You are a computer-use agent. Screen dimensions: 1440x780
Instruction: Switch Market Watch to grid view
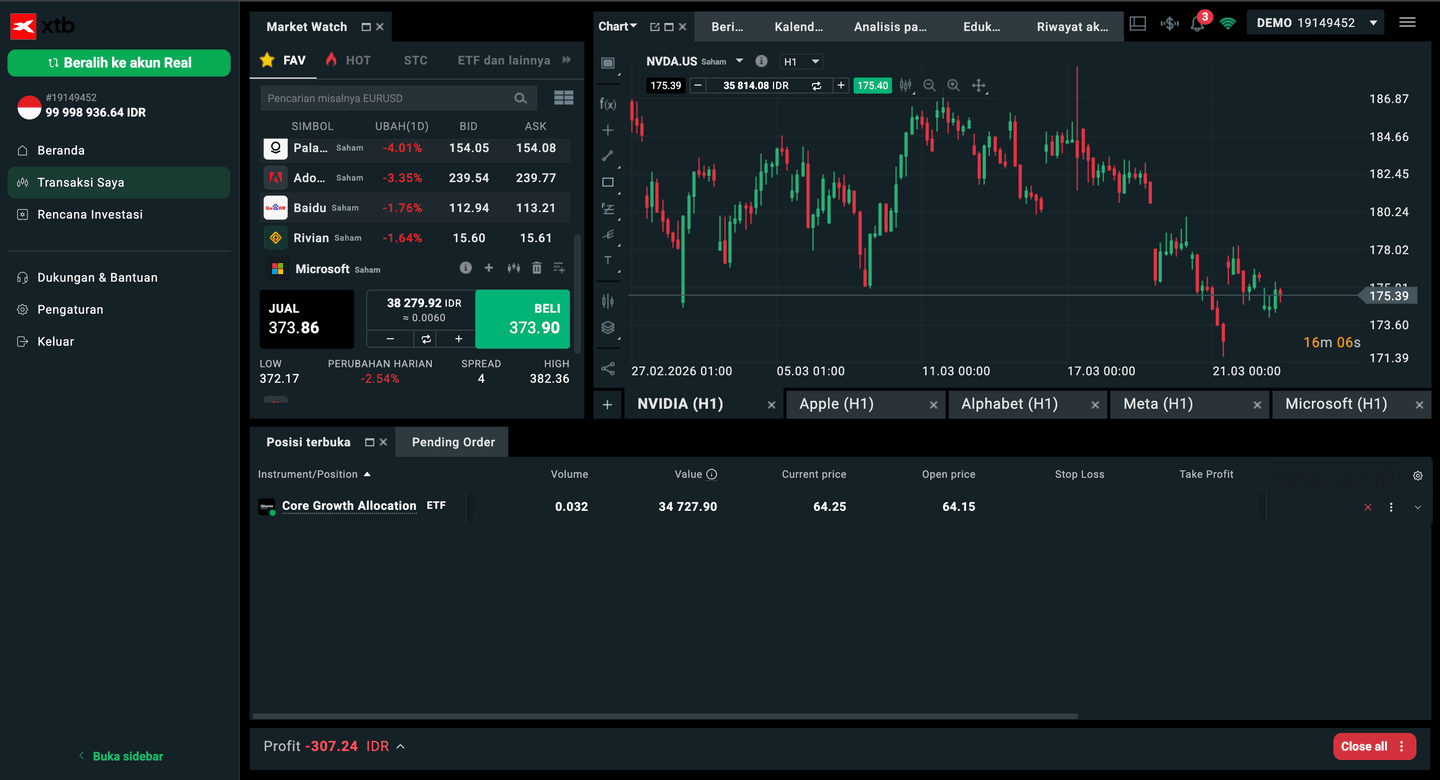coord(564,98)
